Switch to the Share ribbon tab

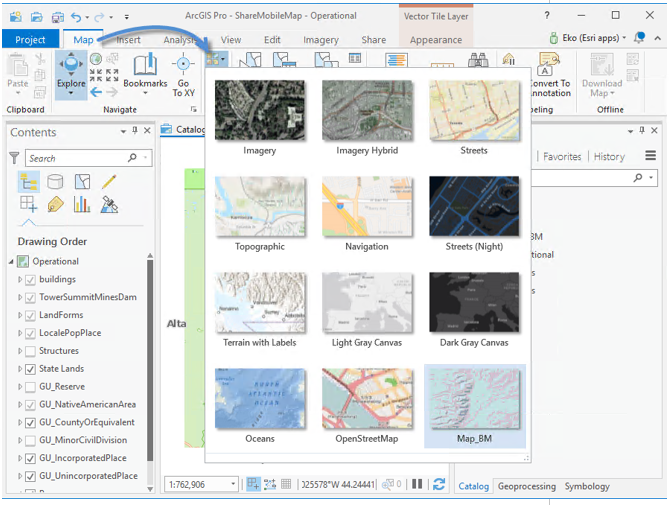click(374, 40)
